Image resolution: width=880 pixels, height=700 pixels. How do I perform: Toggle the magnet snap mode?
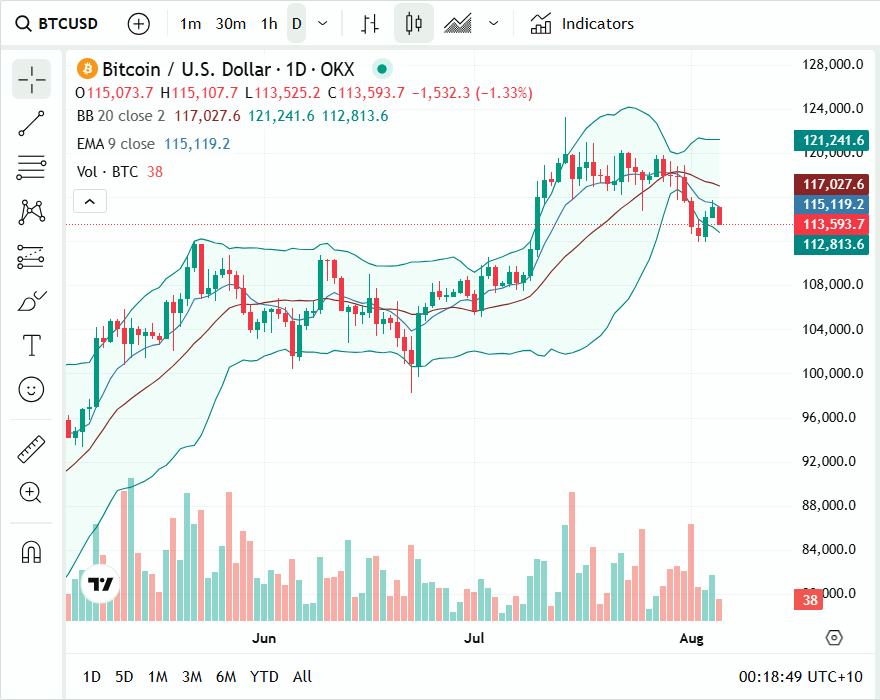(x=32, y=551)
